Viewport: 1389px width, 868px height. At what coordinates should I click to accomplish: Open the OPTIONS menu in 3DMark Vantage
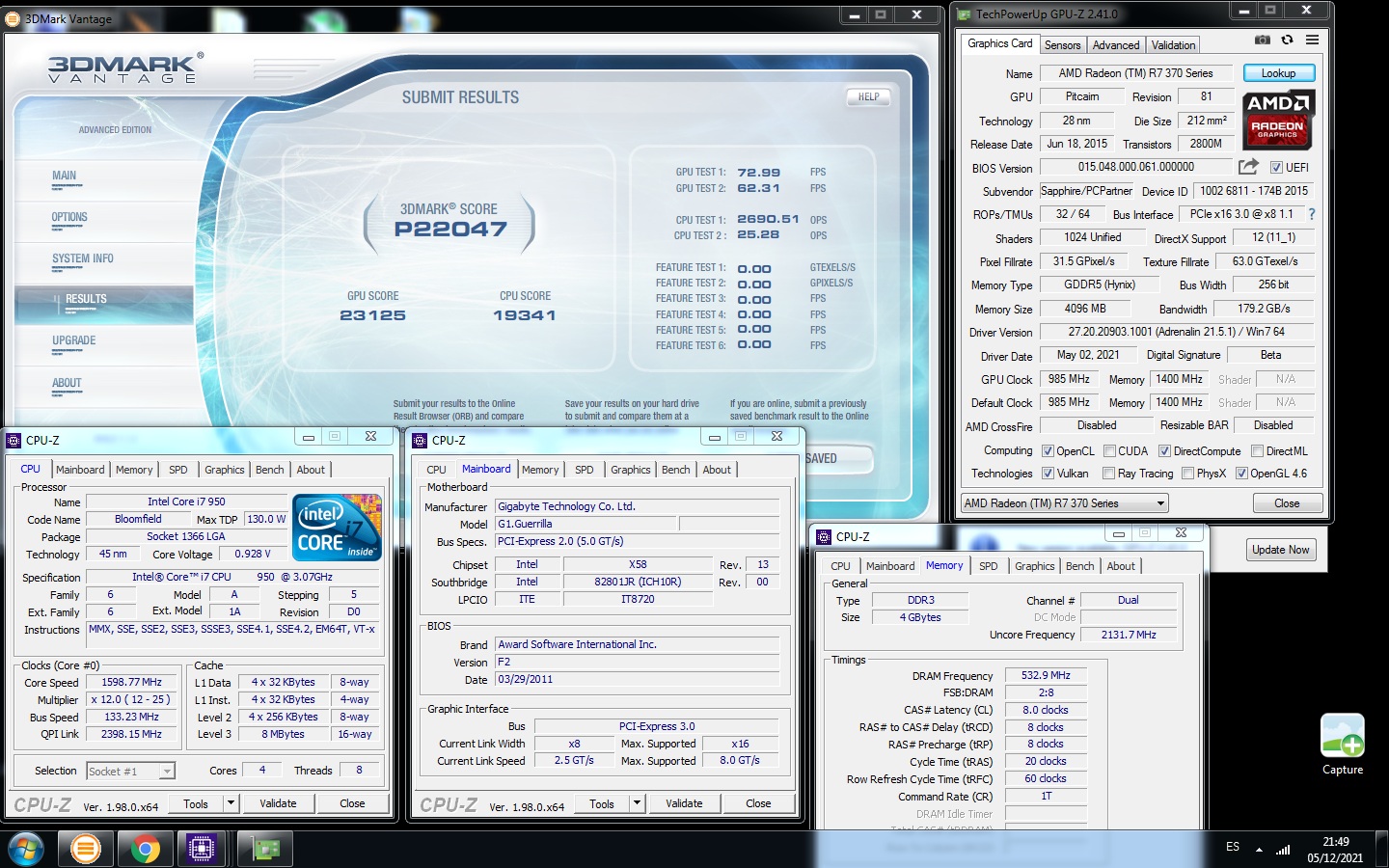[69, 218]
